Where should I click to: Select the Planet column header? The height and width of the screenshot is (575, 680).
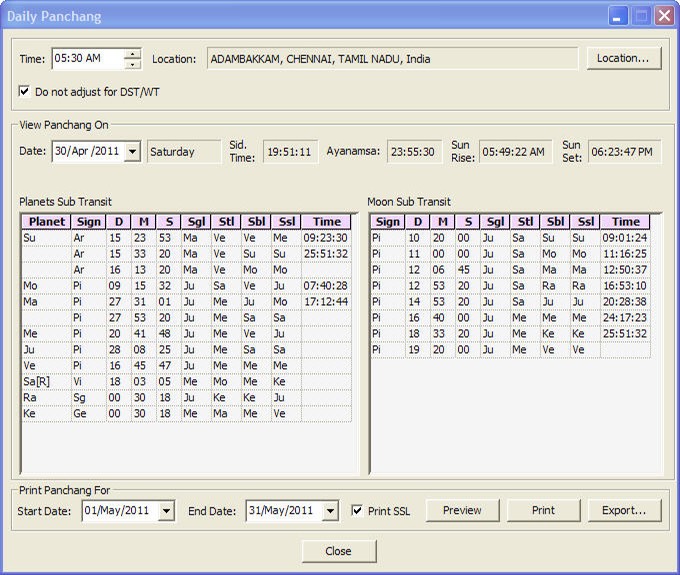[46, 222]
